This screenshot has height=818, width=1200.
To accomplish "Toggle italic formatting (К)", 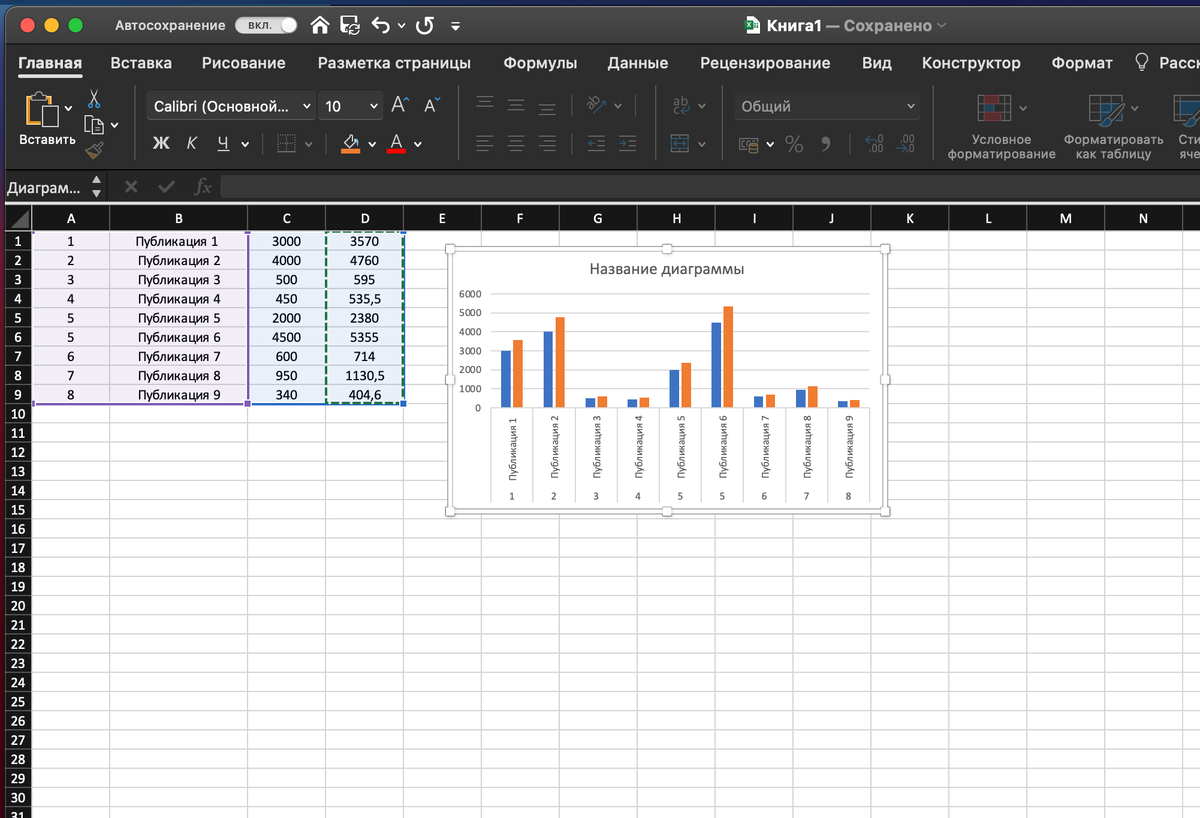I will [191, 144].
